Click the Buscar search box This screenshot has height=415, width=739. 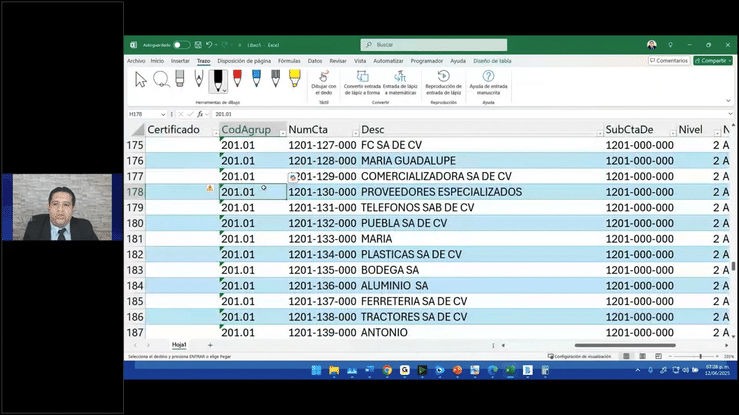pos(434,45)
